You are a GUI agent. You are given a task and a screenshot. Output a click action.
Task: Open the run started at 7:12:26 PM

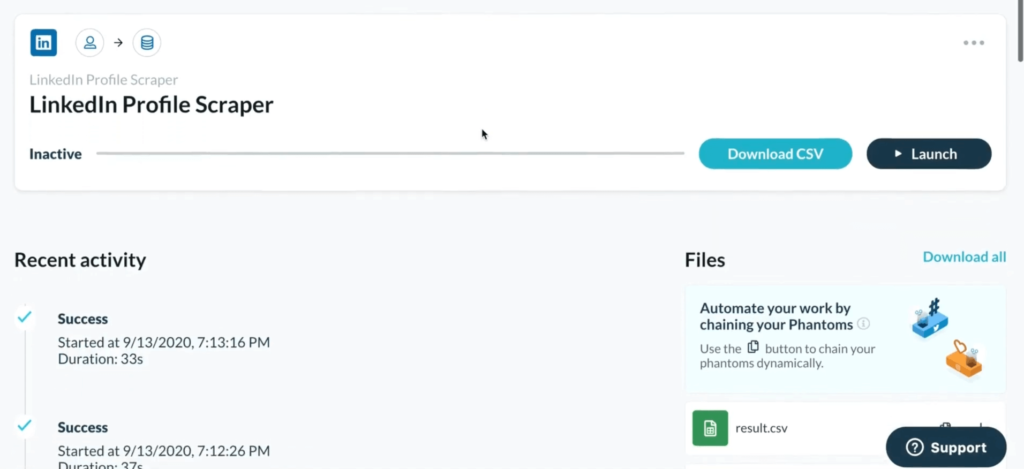163,451
